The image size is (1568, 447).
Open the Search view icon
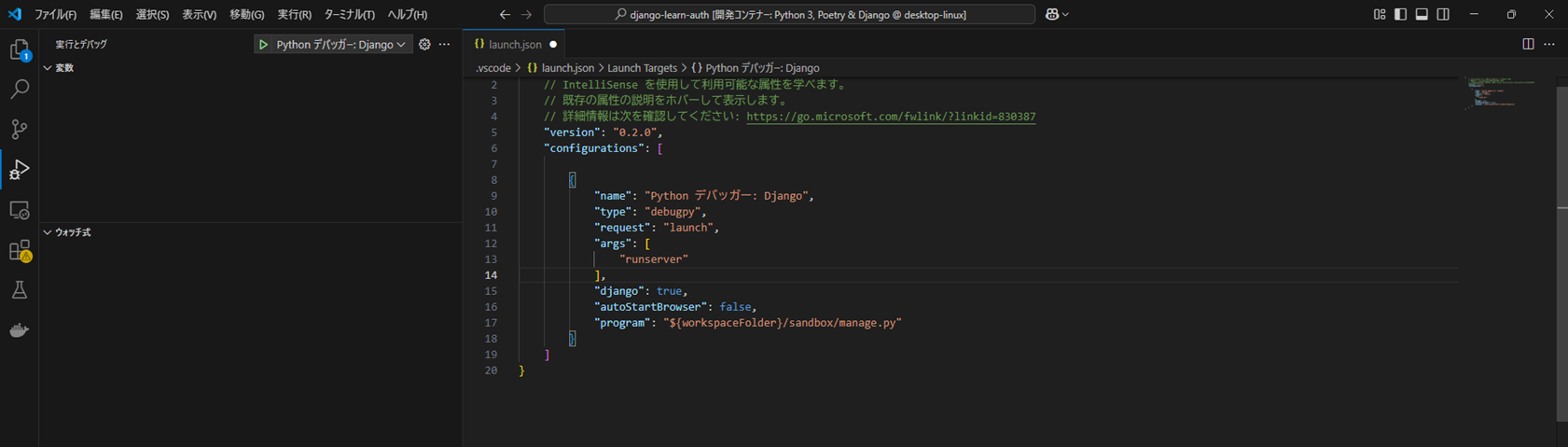click(20, 90)
